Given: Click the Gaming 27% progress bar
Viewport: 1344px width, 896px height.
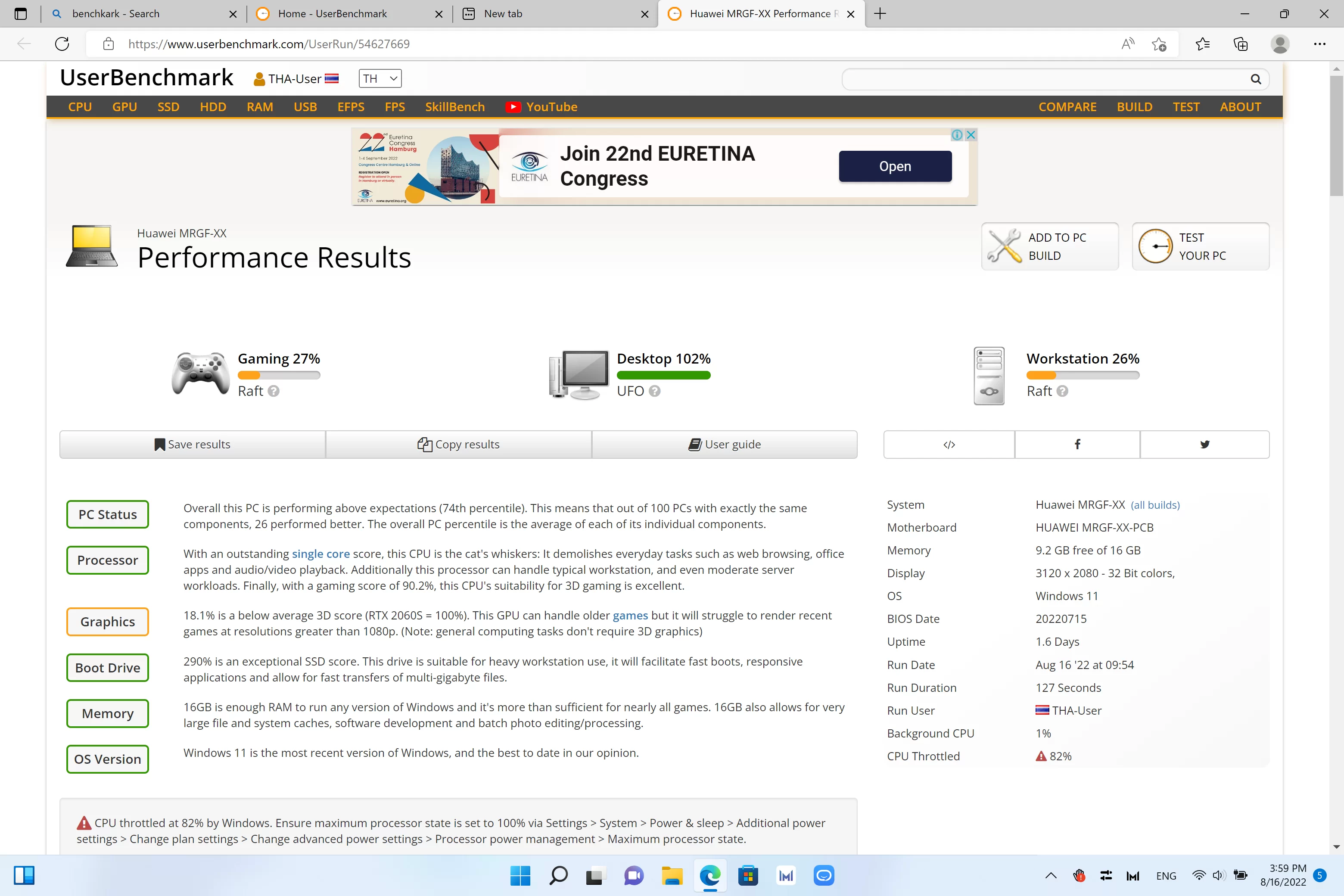Looking at the screenshot, I should pos(279,376).
